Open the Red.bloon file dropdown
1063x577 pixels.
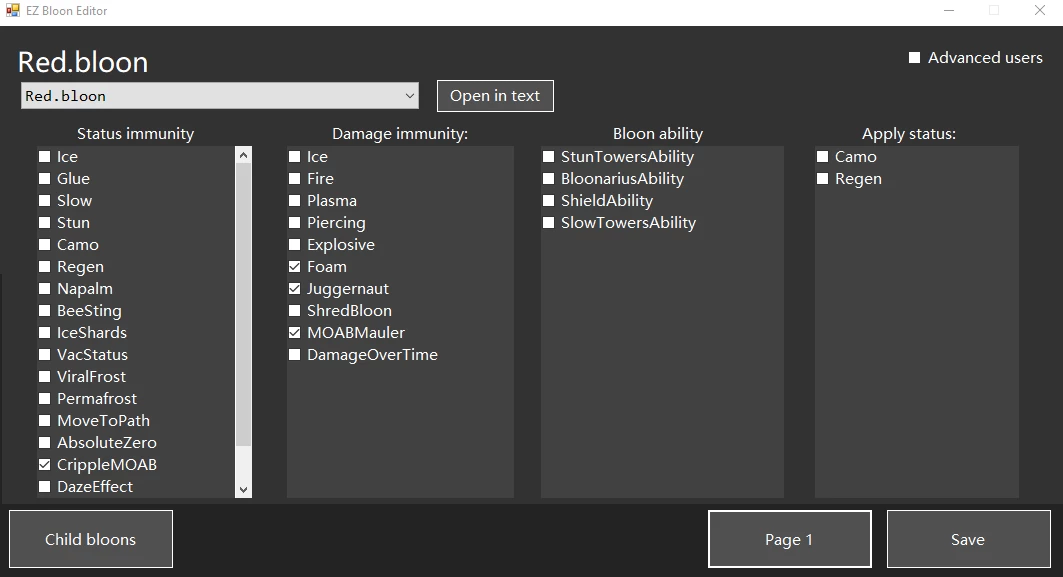[x=220, y=96]
